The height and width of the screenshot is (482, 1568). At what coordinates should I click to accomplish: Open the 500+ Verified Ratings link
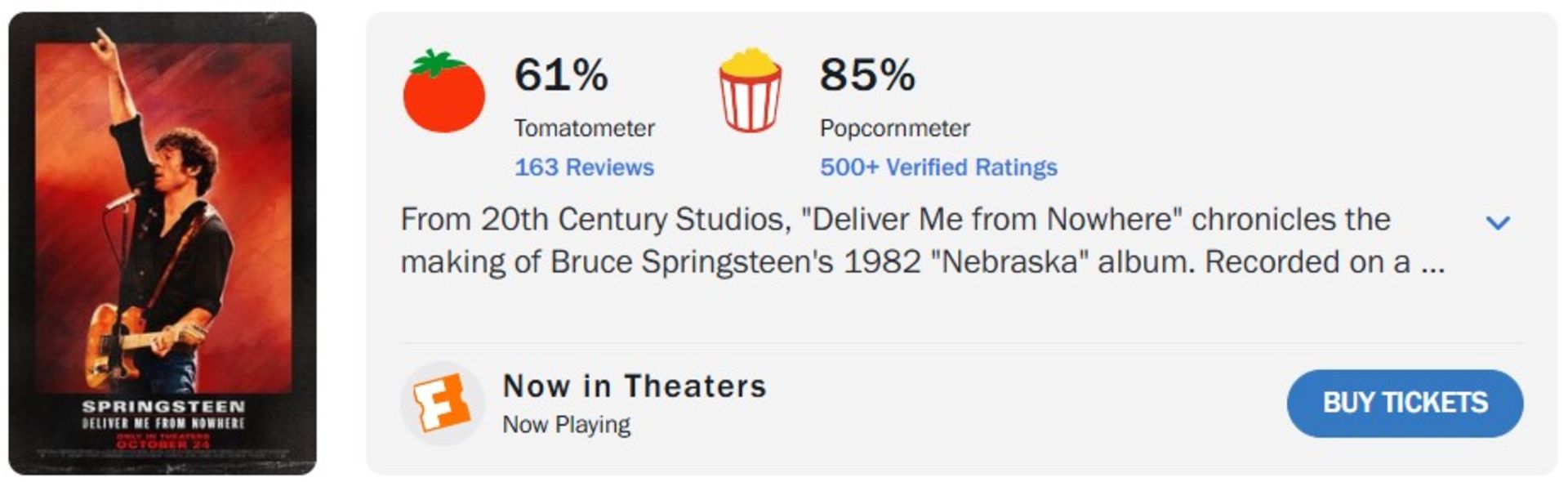point(938,167)
